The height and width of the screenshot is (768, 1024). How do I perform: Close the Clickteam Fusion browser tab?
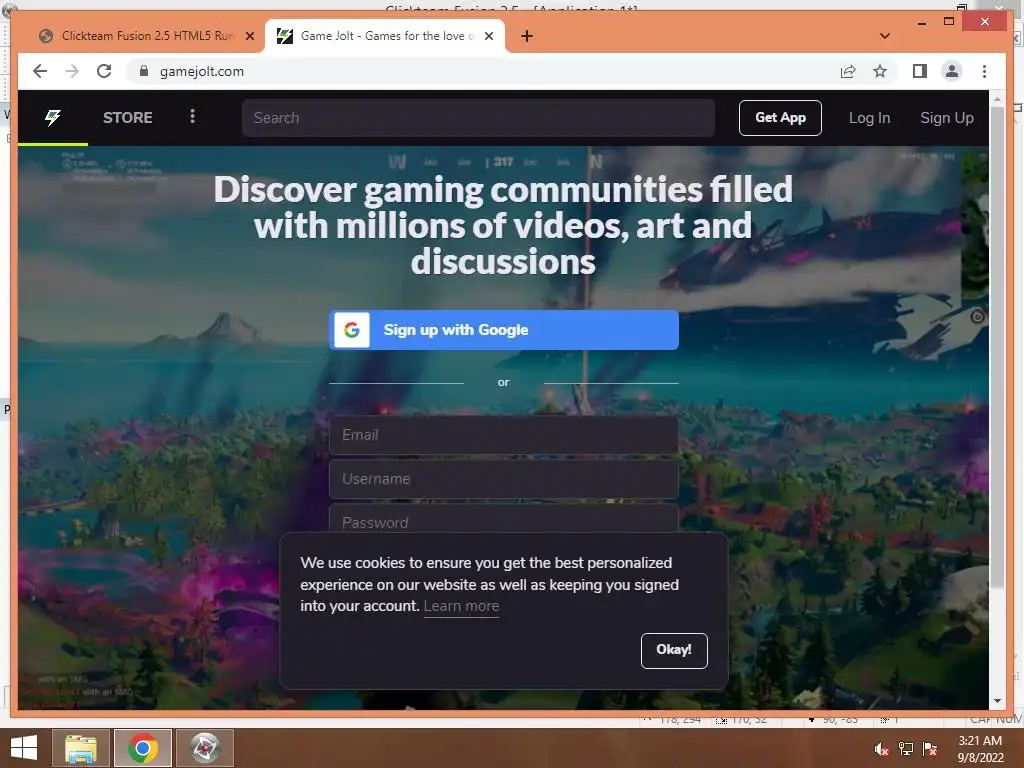249,36
